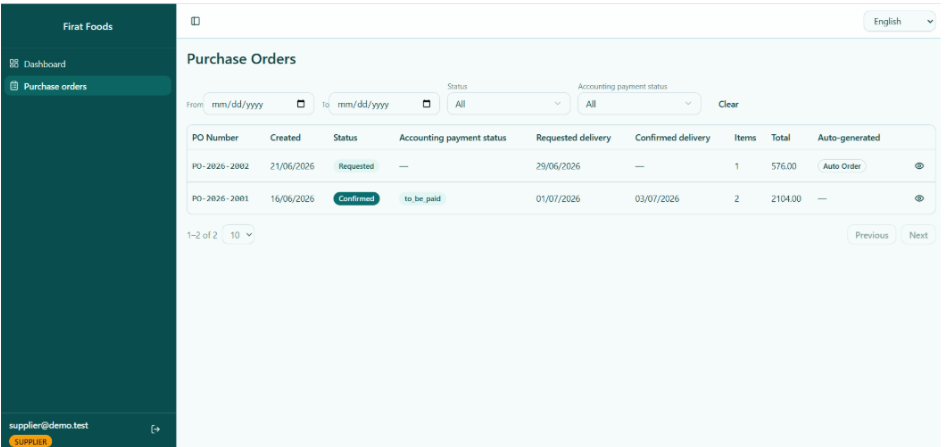Click the Firat Foods title in sidebar
Image resolution: width=945 pixels, height=447 pixels.
tap(88, 27)
